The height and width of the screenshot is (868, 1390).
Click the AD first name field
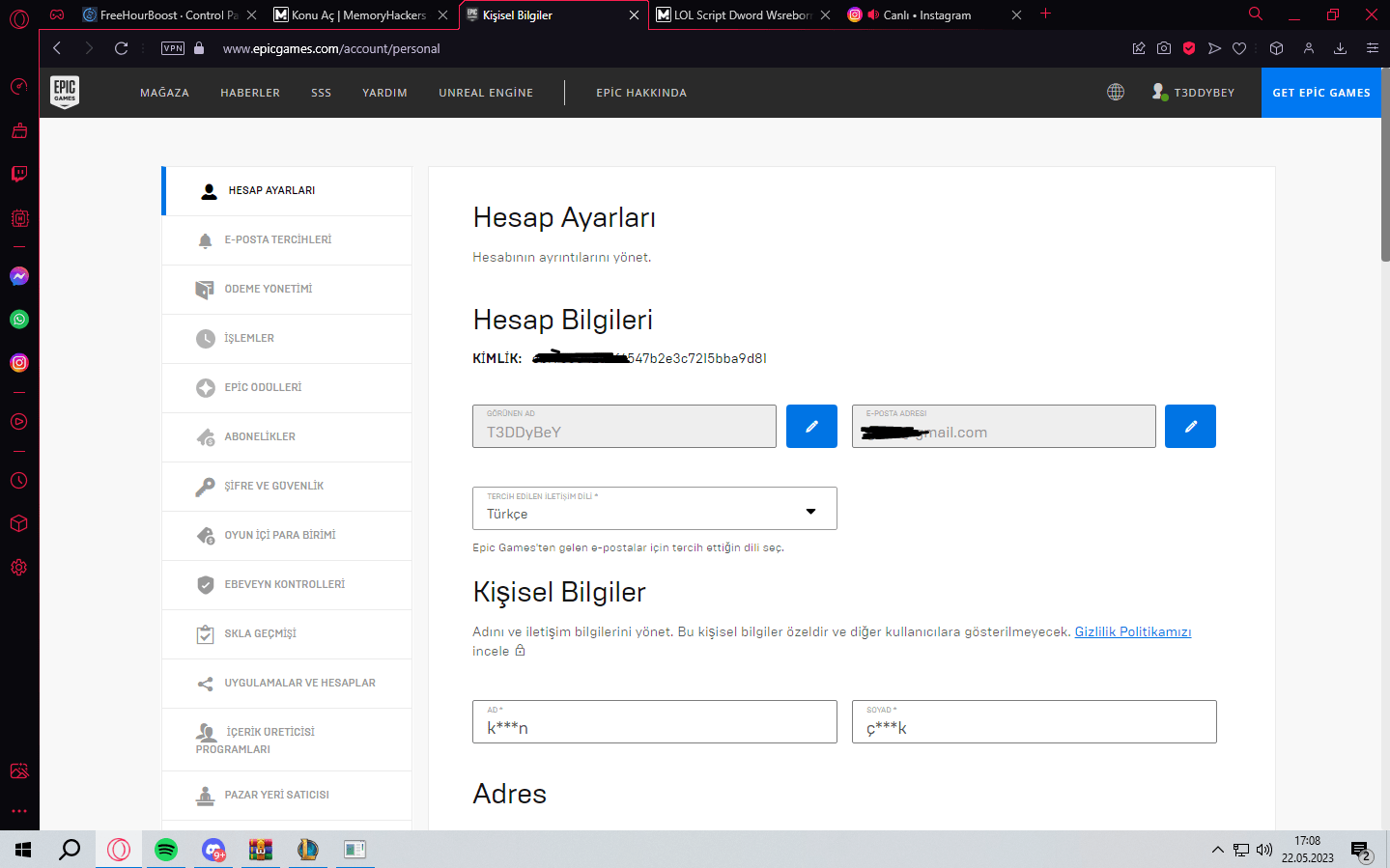655,722
